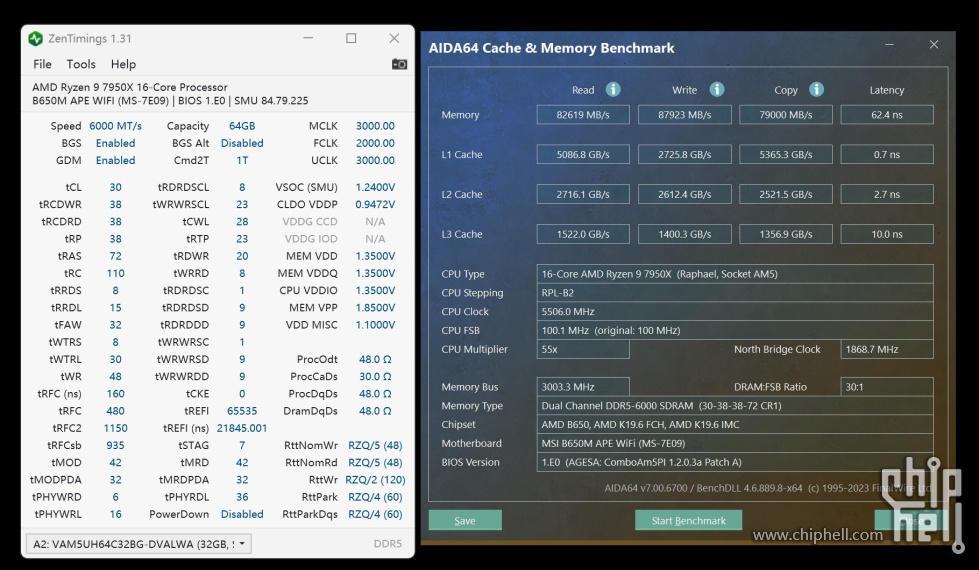Viewport: 979px width, 570px height.
Task: Click the tREFI (ns) value 21845.001
Action: (242, 428)
